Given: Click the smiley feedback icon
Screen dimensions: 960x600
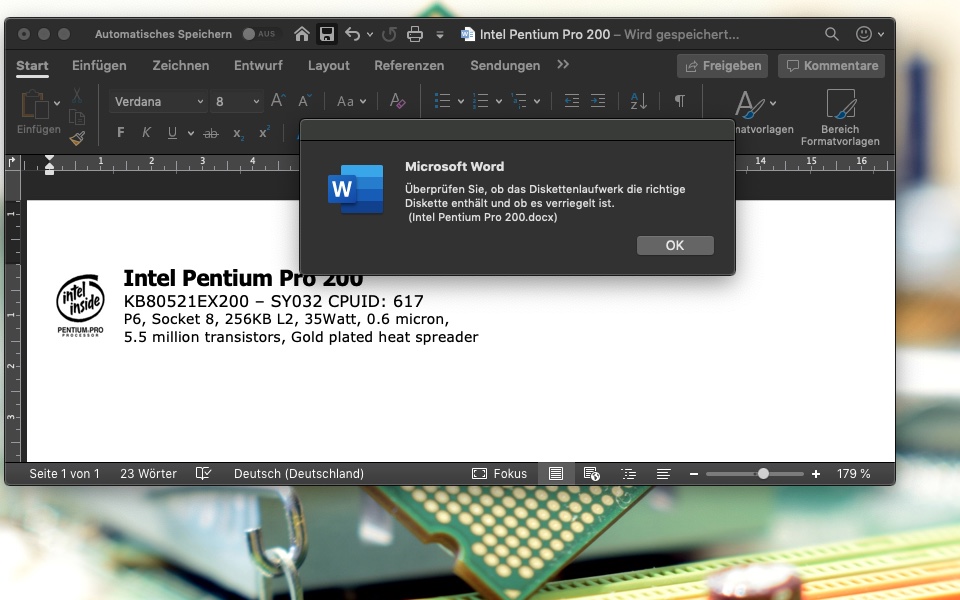Looking at the screenshot, I should coord(863,34).
